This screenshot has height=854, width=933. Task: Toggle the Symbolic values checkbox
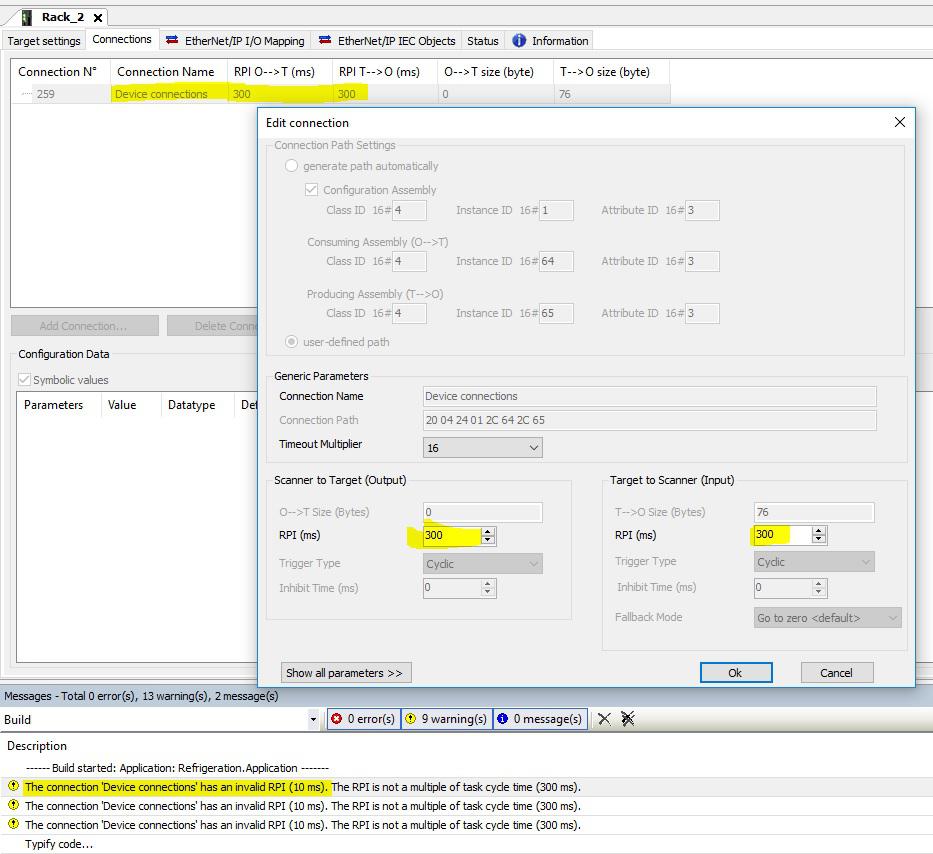(25, 380)
